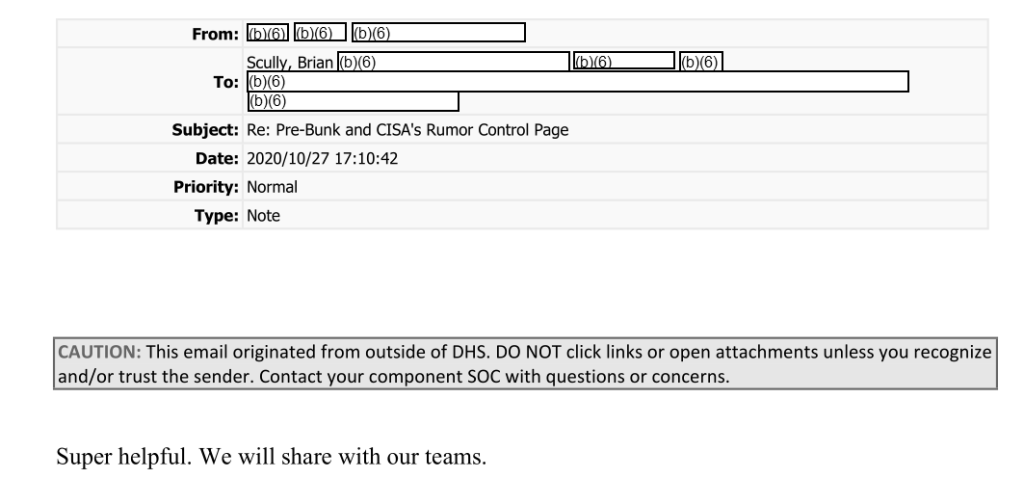Select subject text Re: Pre-Bunk and CISA's Rumor Control Page
This screenshot has width=1024, height=478.
coord(408,130)
